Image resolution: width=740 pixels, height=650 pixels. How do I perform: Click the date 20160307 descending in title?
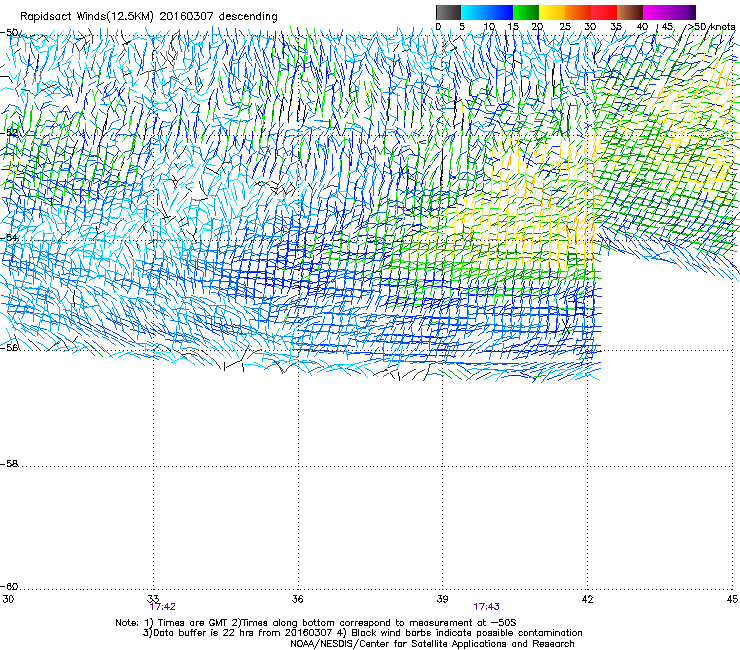[219, 17]
